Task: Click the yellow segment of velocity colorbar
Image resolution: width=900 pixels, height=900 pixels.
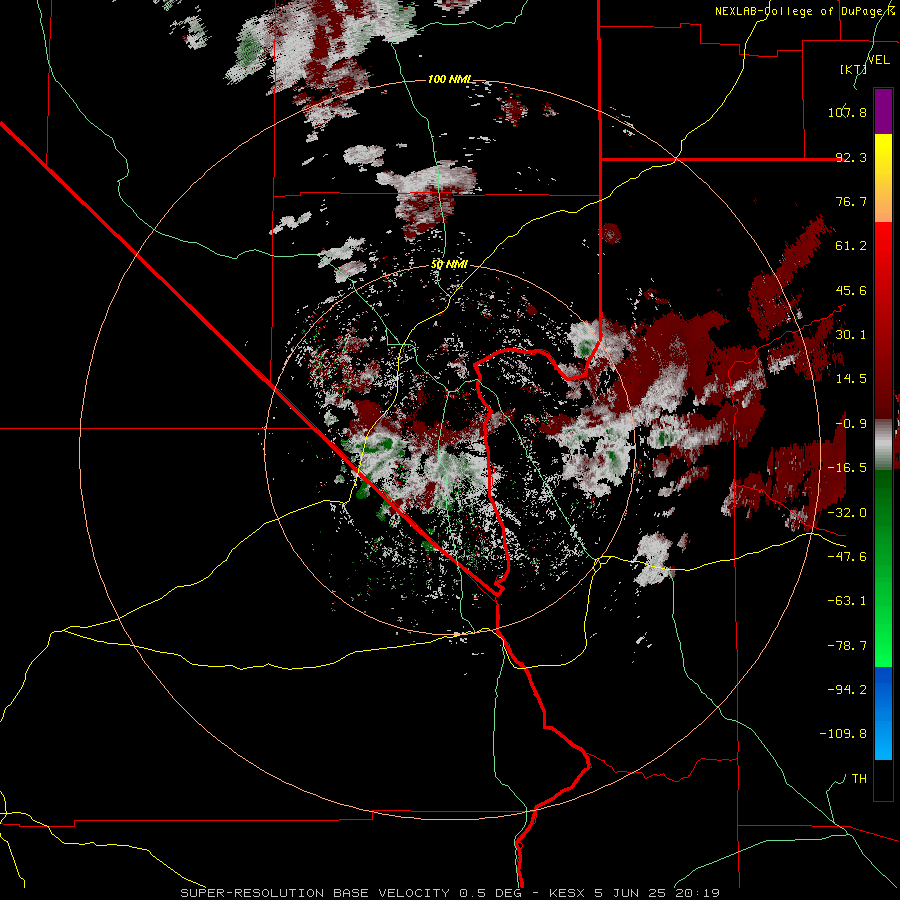Action: (x=883, y=178)
